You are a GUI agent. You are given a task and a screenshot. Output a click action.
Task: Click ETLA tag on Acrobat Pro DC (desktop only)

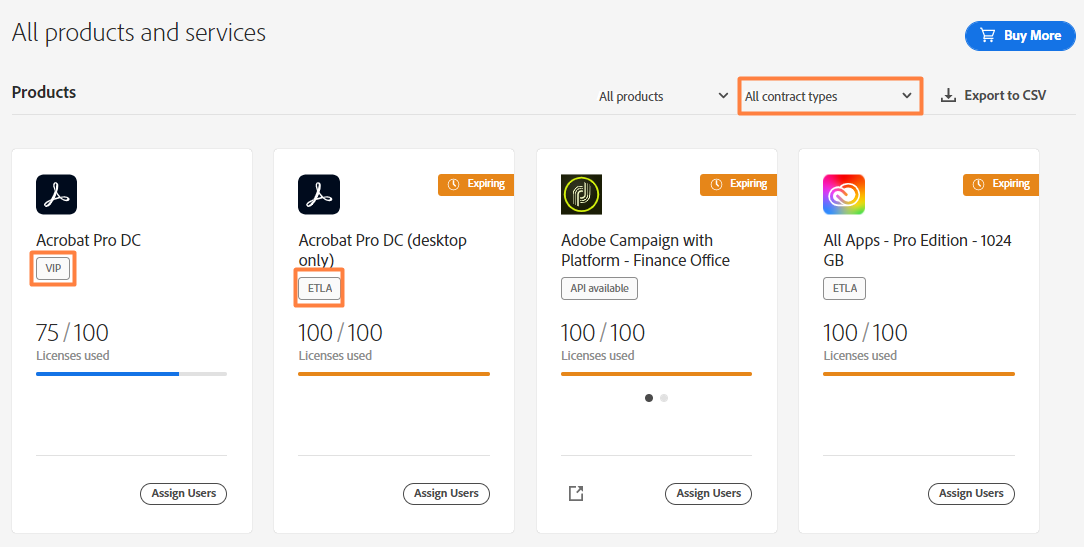coord(319,288)
